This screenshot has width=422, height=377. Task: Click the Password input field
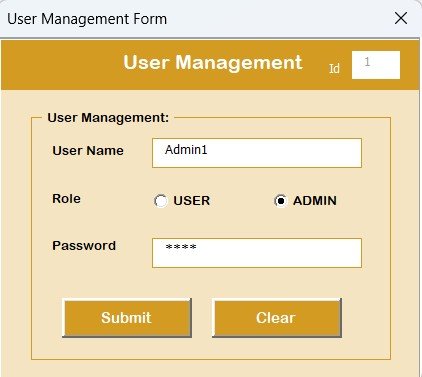[257, 253]
